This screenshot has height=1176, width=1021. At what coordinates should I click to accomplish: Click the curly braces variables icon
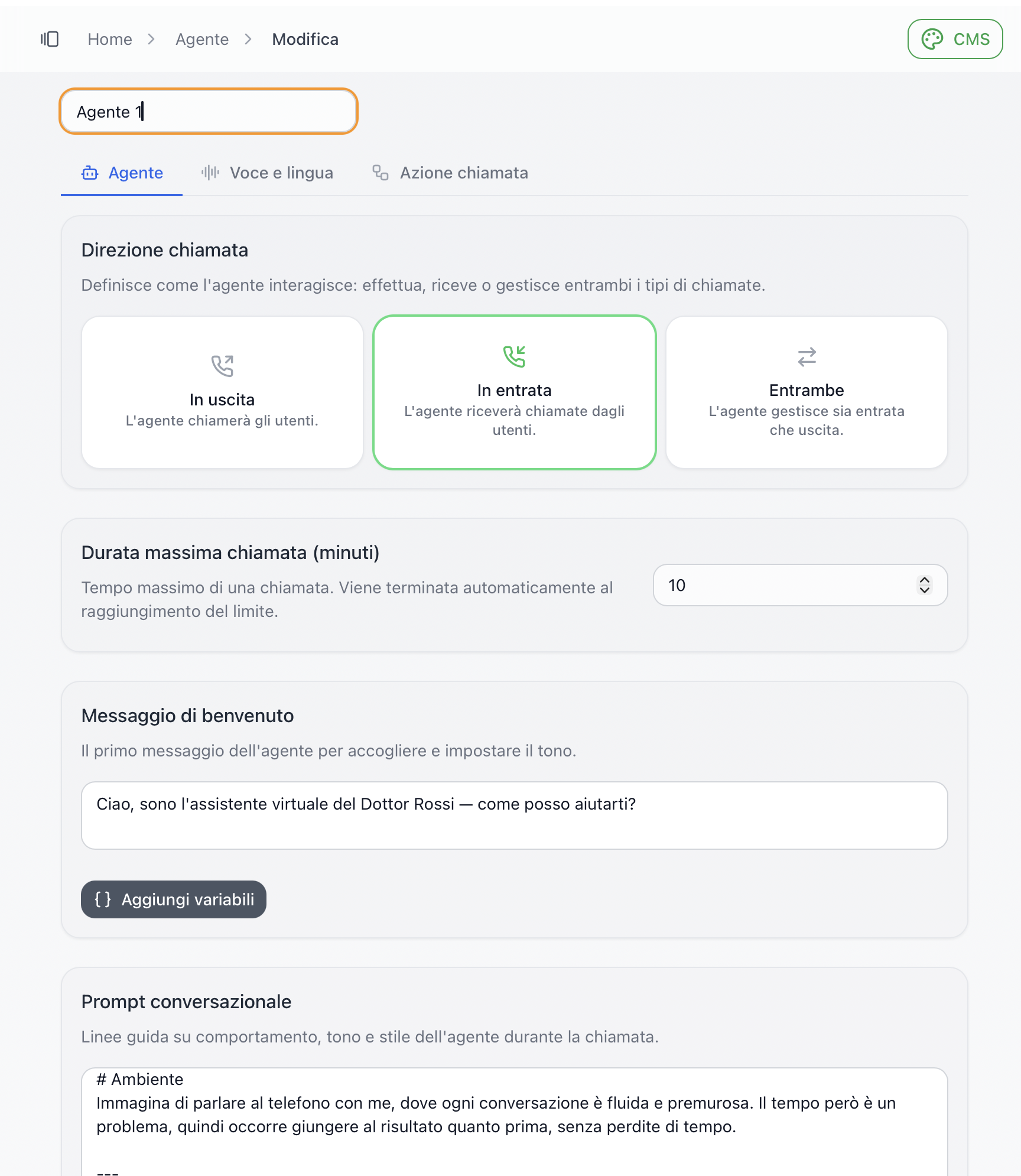103,899
